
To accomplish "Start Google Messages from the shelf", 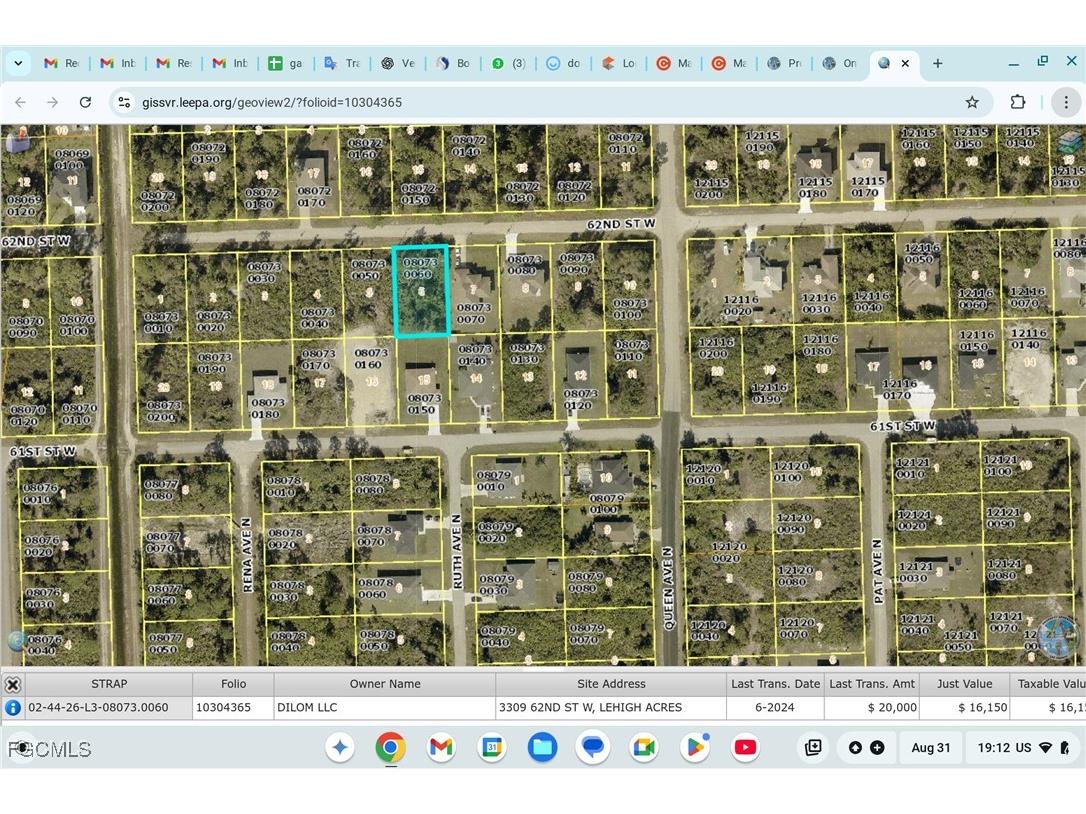I will point(593,747).
